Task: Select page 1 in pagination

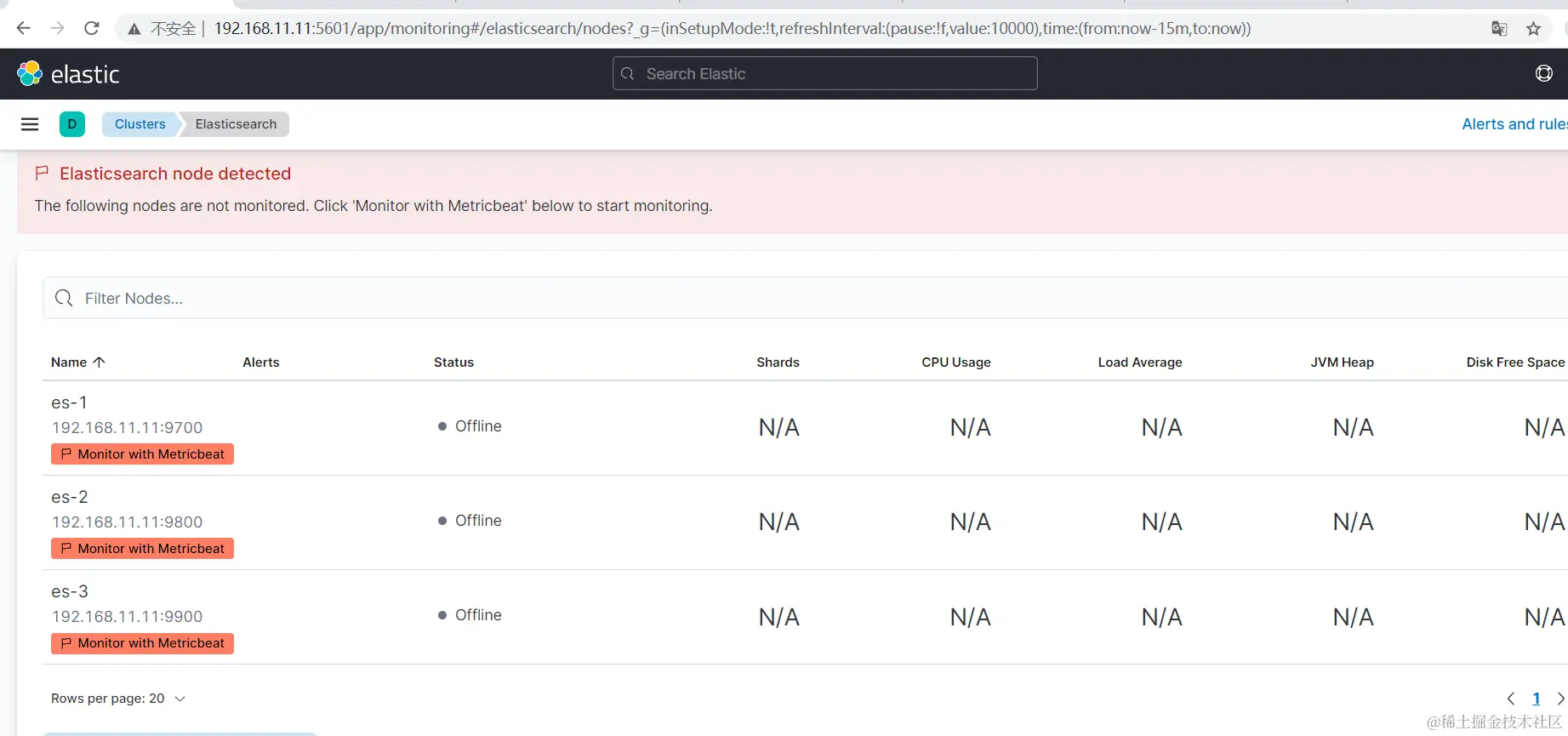Action: pos(1537,699)
